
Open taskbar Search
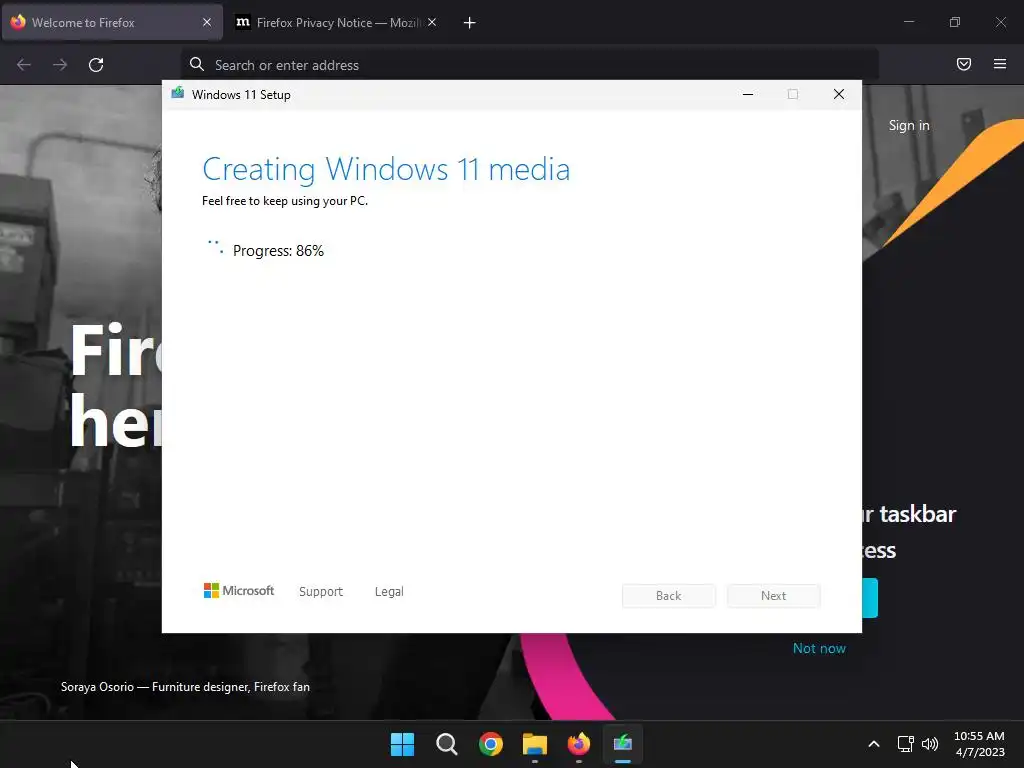447,744
